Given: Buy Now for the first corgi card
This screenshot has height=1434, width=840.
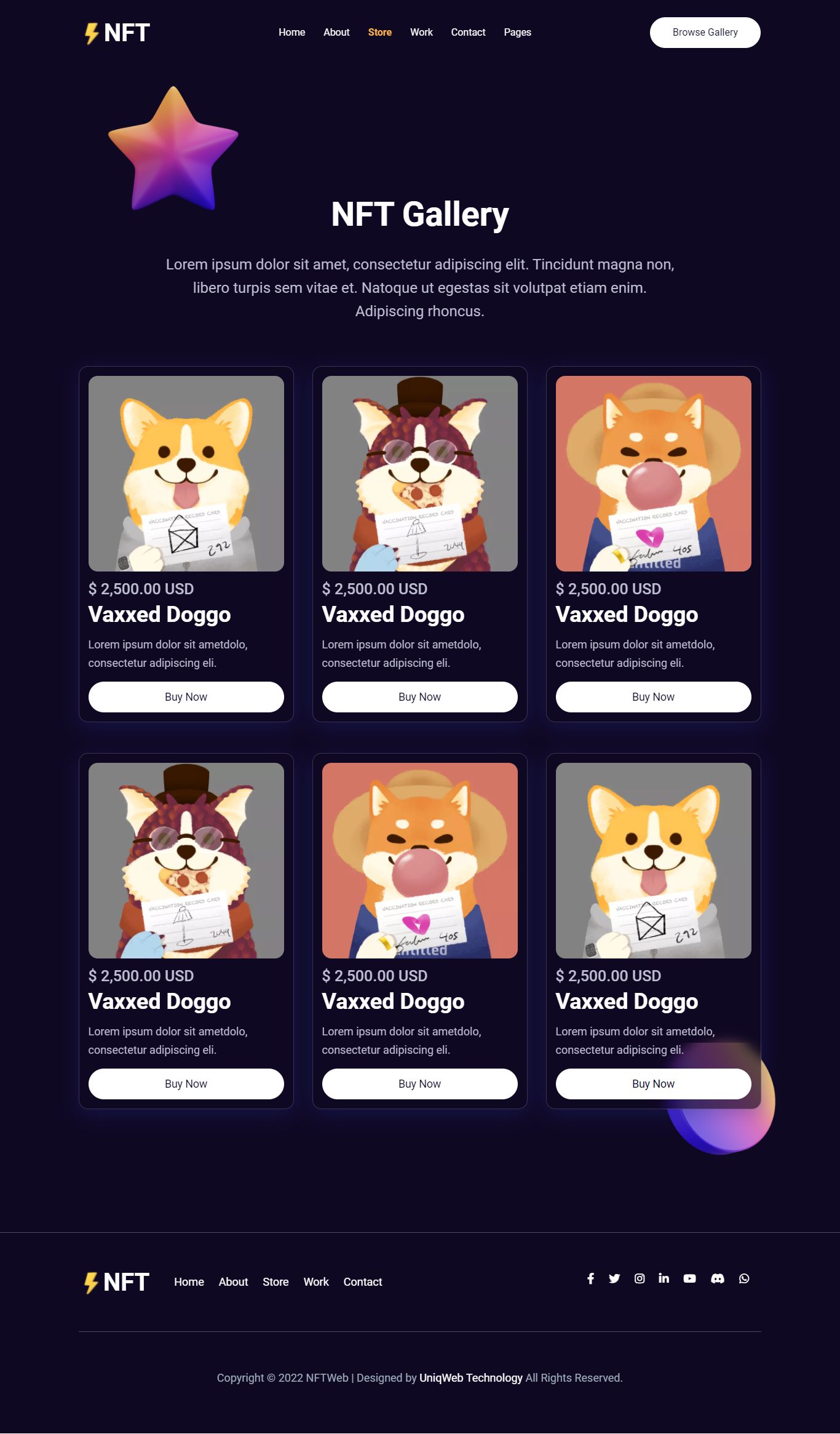Looking at the screenshot, I should 186,697.
